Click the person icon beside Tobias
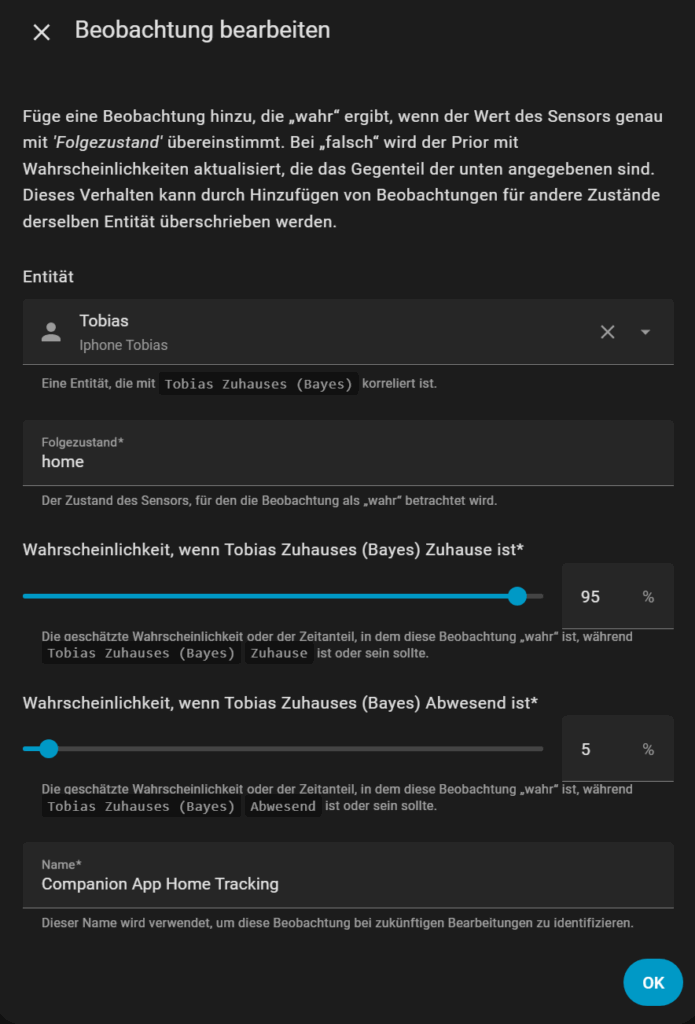 51,332
